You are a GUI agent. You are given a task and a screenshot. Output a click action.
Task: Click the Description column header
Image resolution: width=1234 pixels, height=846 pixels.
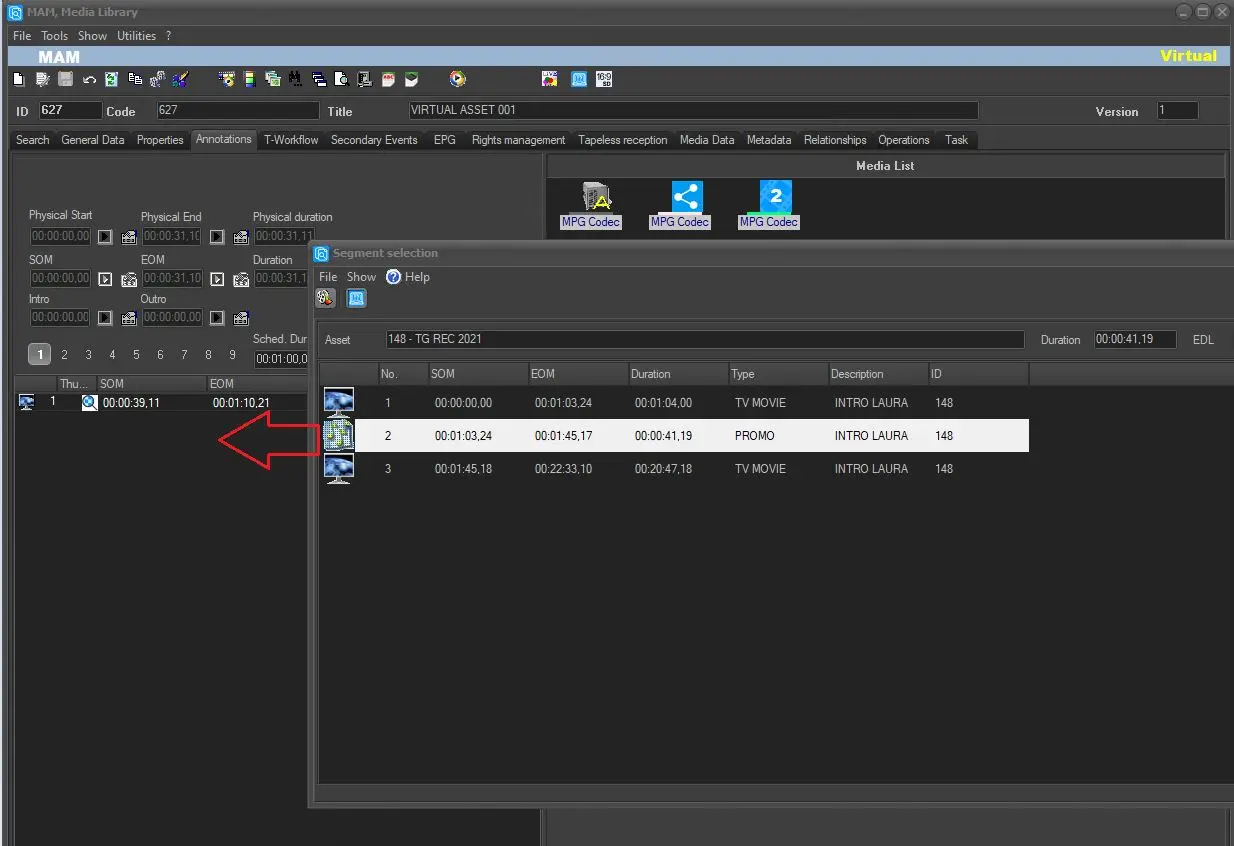[x=858, y=374]
